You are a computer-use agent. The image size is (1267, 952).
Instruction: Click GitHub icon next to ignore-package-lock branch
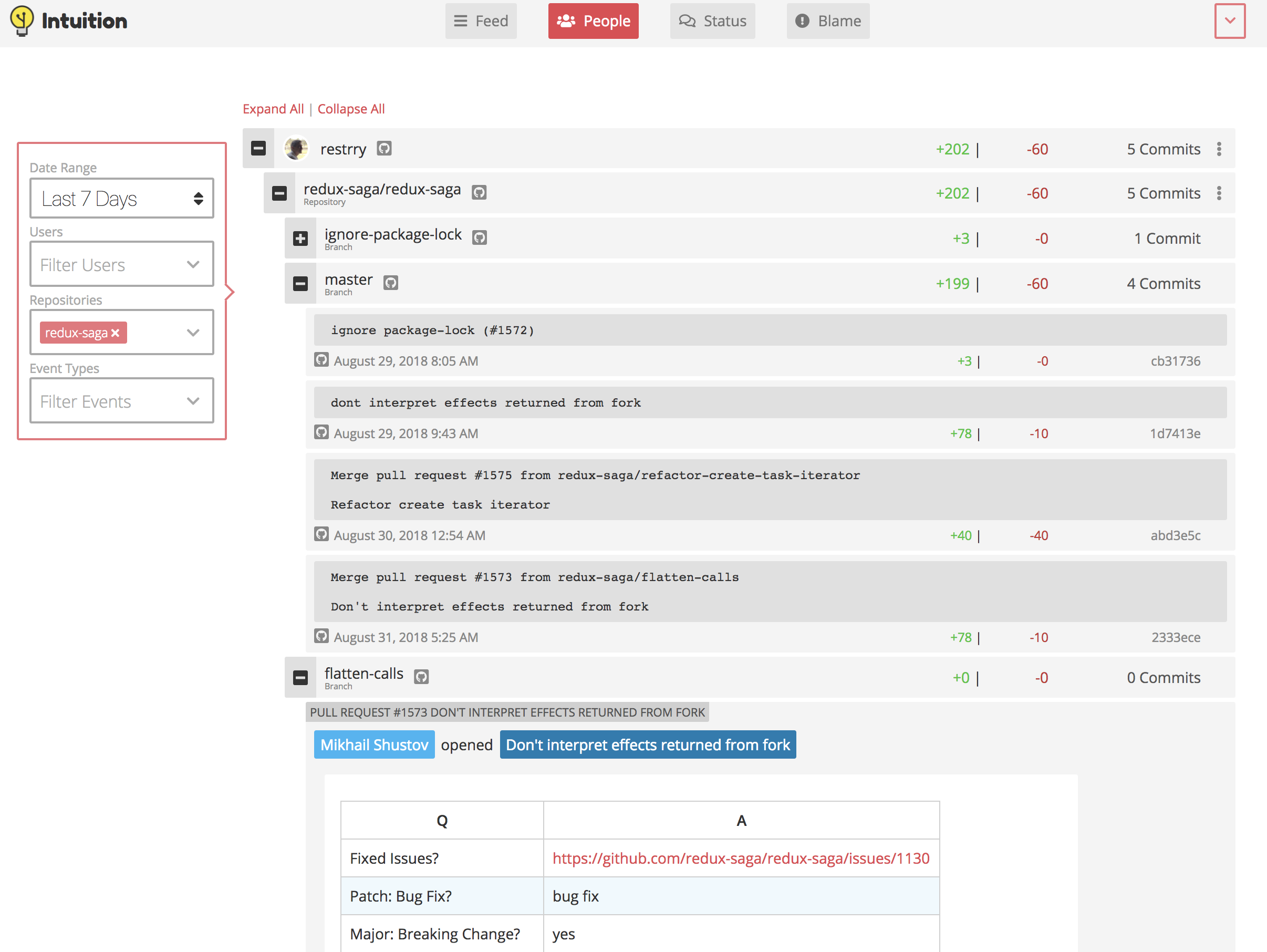480,237
